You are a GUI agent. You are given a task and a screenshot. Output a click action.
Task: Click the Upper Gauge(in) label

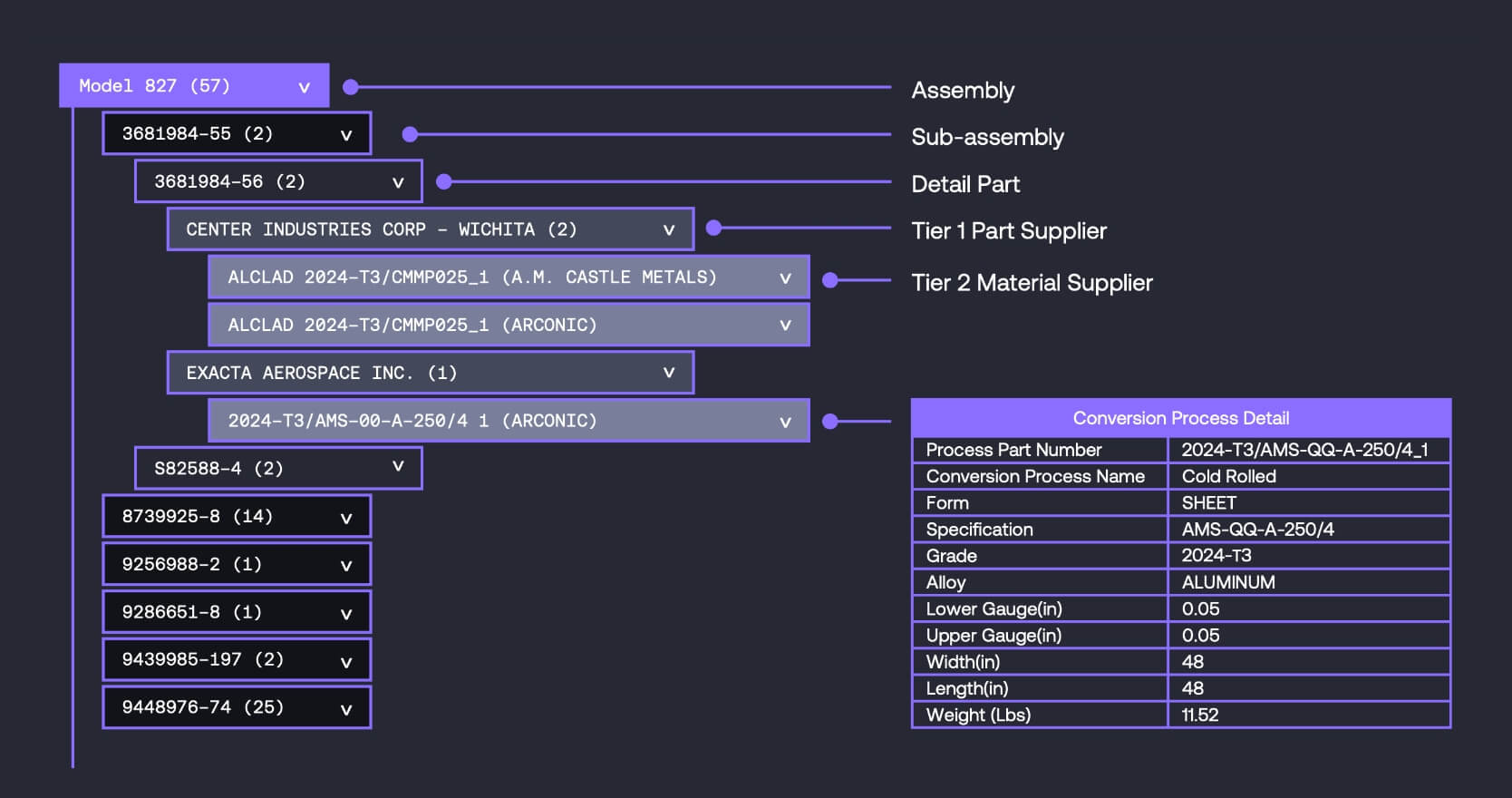coord(993,636)
